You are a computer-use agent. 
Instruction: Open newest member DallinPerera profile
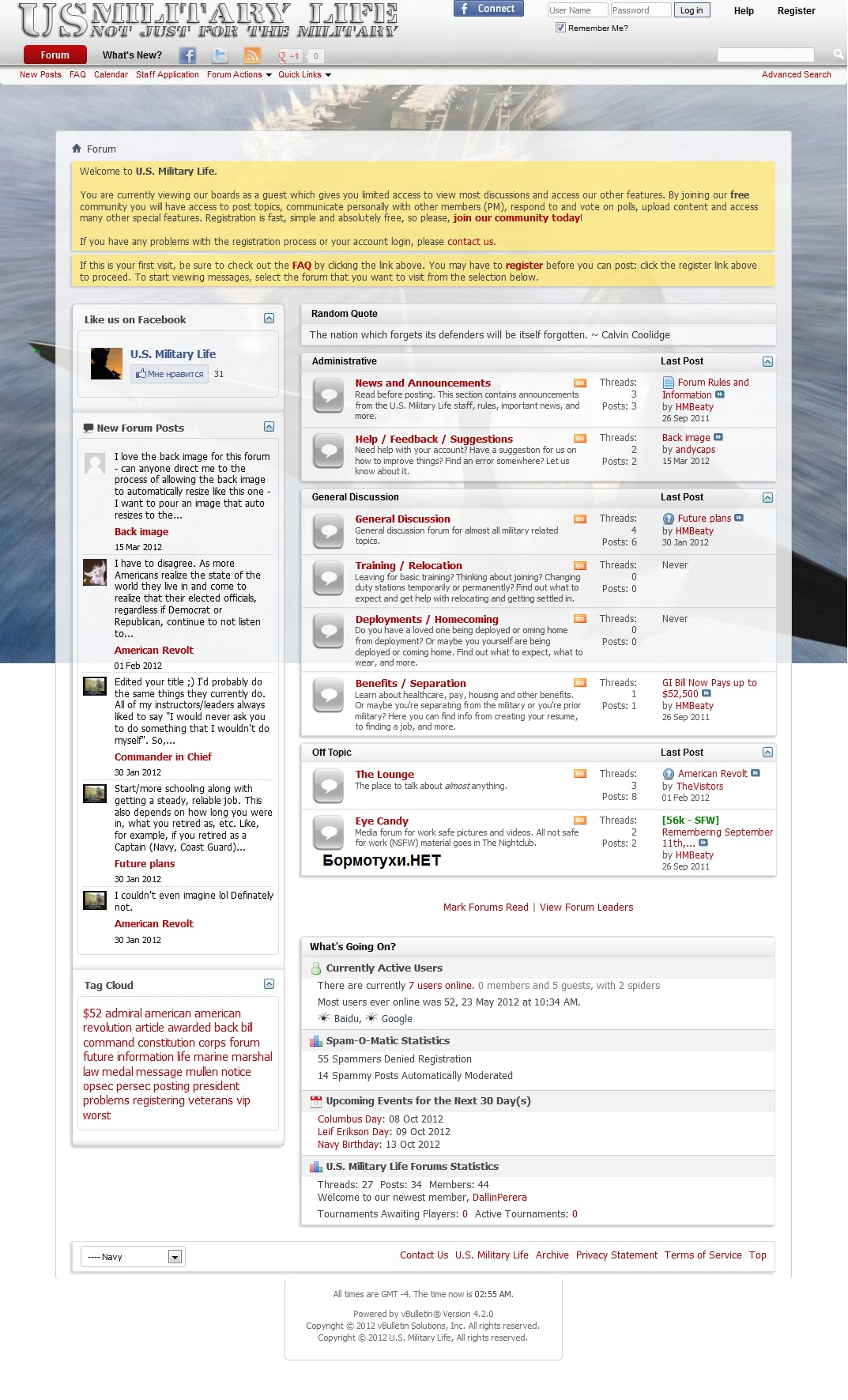coord(499,1198)
